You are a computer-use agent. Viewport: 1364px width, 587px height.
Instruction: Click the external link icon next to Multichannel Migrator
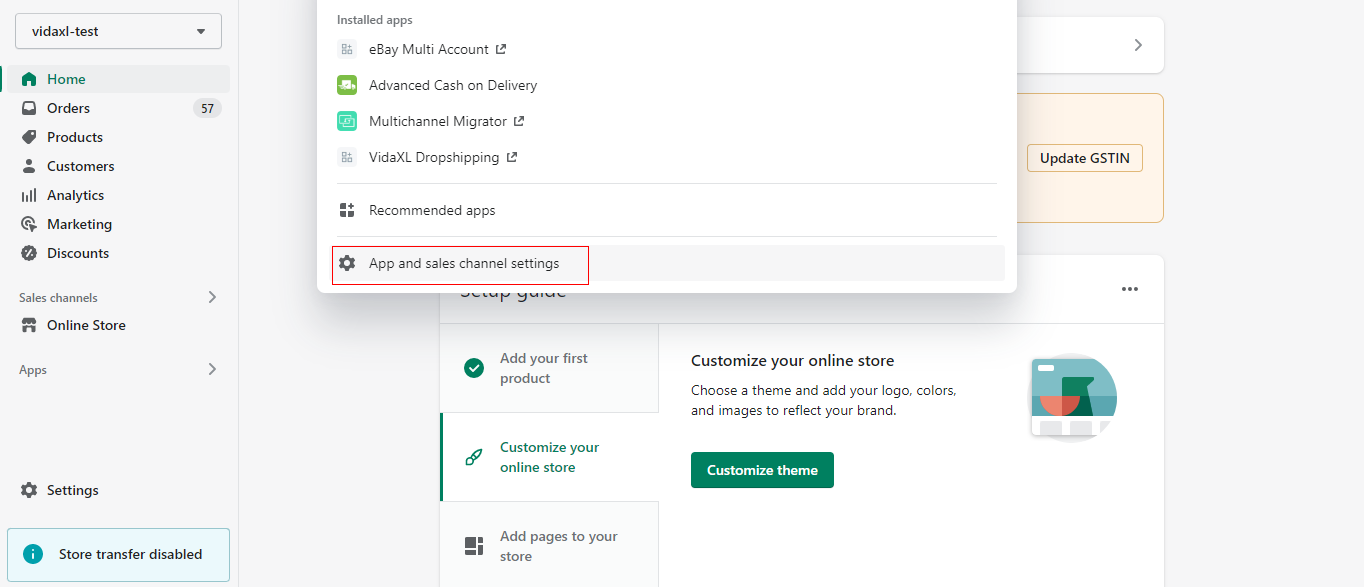[x=519, y=121]
